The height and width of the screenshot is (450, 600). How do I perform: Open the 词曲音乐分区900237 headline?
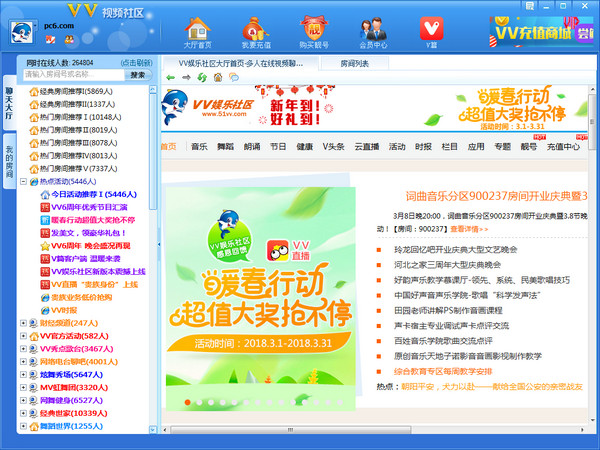point(497,196)
